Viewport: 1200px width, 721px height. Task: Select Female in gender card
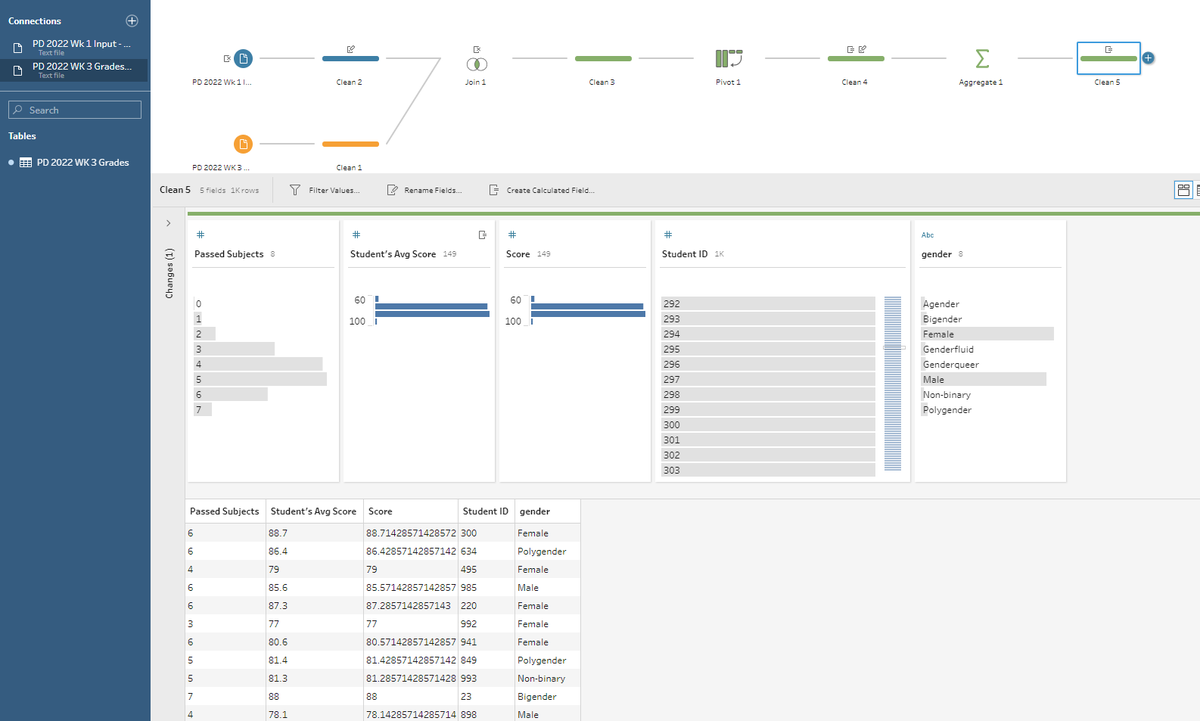point(987,334)
